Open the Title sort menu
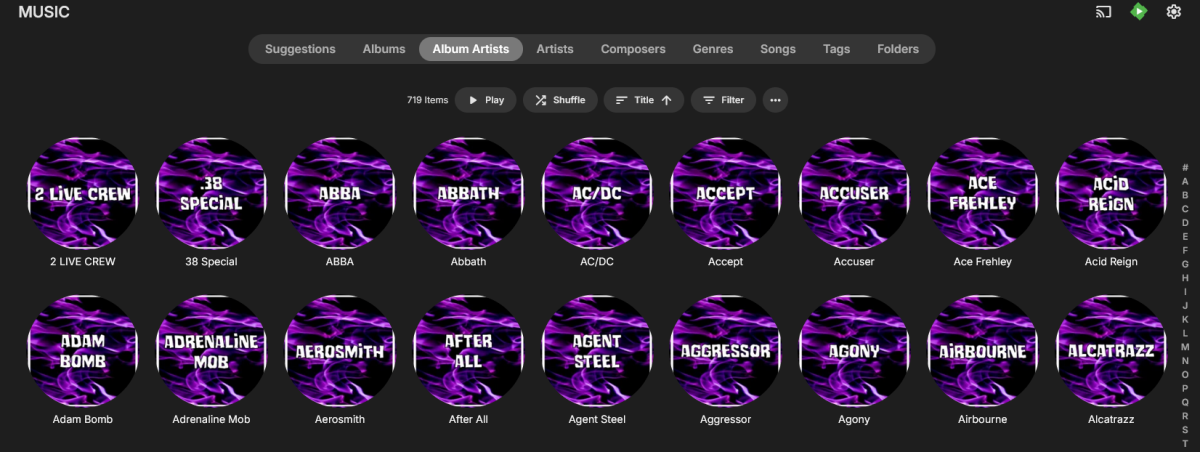This screenshot has height=452, width=1200. (644, 100)
